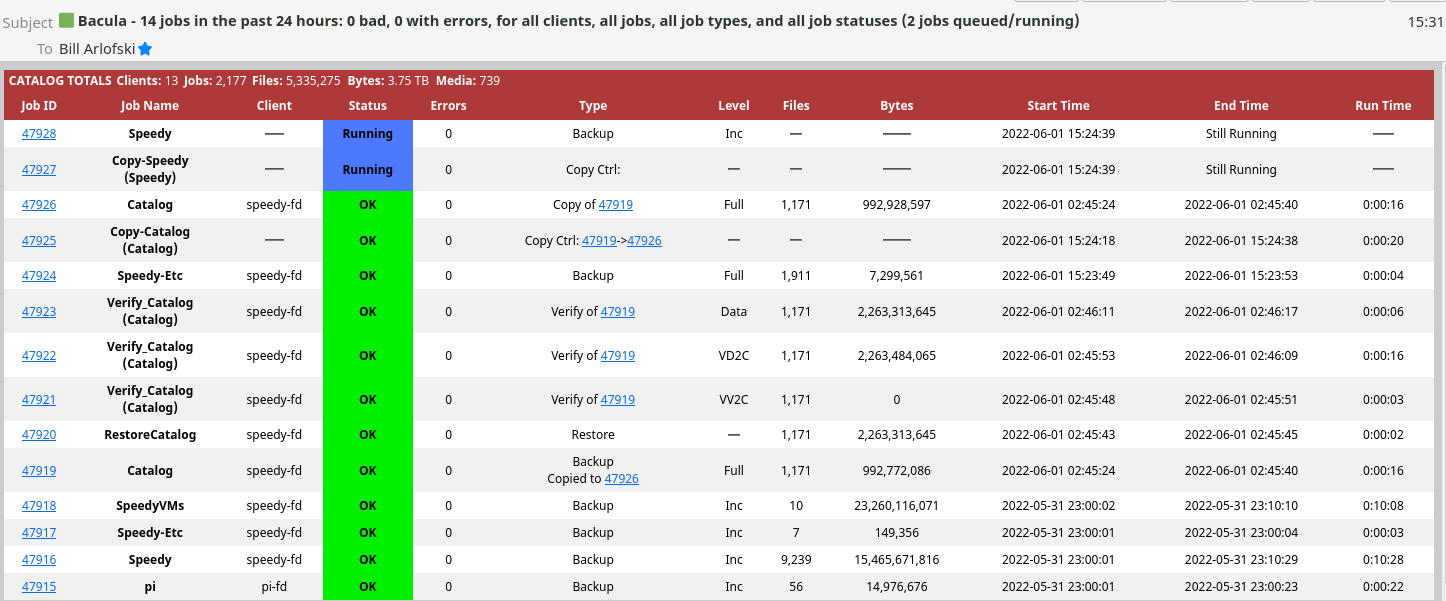1446x601 pixels.
Task: Click the CATALOG TOTALS summary line
Action: tap(254, 81)
